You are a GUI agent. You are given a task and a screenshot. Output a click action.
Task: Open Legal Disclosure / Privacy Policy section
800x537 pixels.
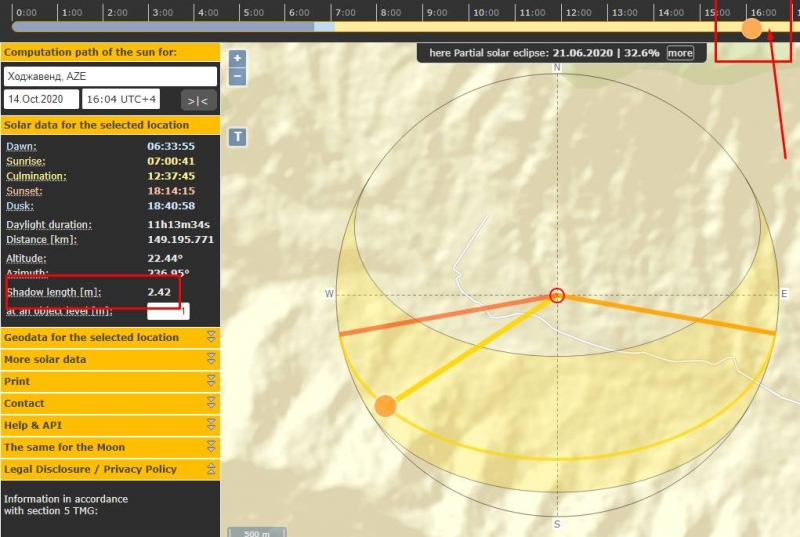tap(110, 469)
